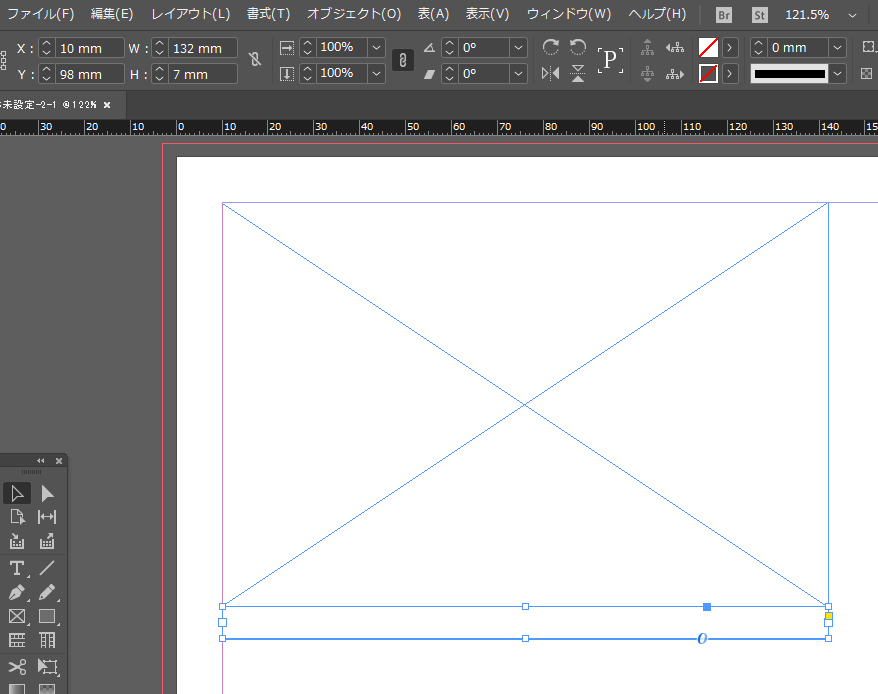
Task: Select the Rectangle tool
Action: pos(47,616)
